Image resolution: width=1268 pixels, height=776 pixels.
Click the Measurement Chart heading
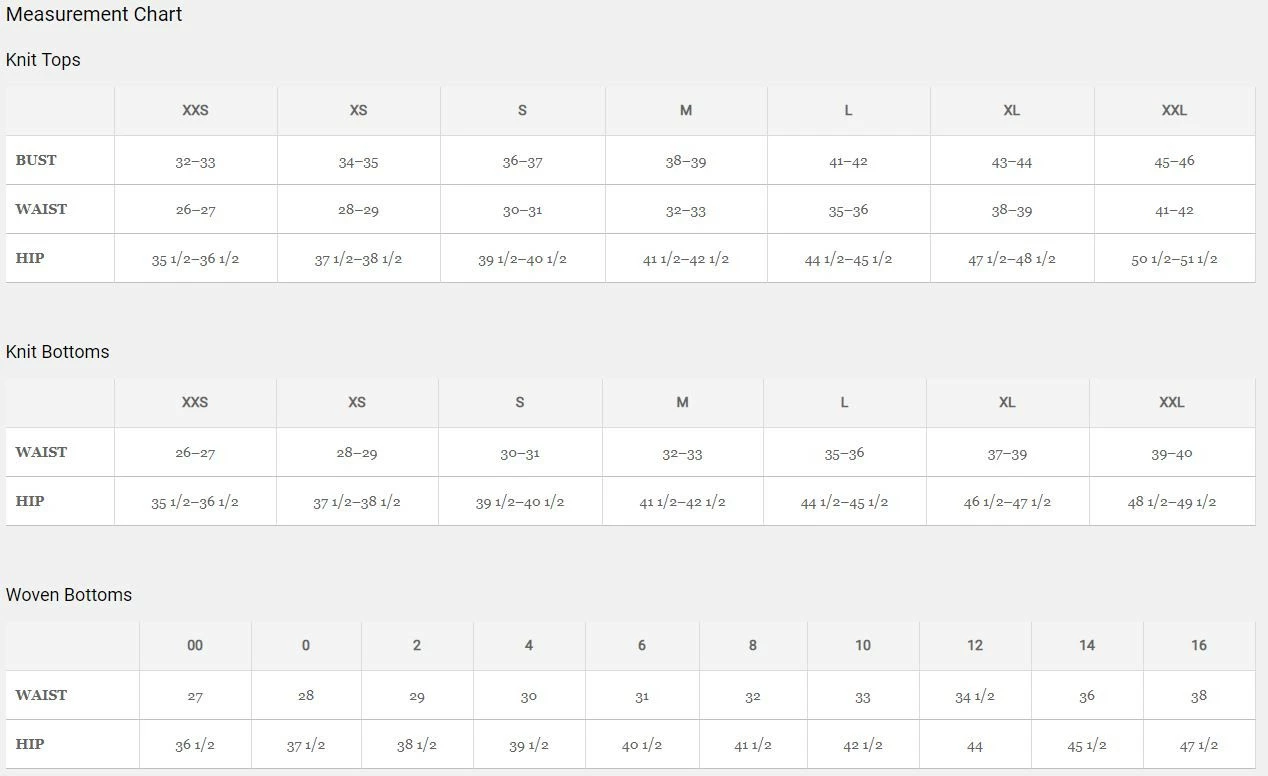(94, 15)
